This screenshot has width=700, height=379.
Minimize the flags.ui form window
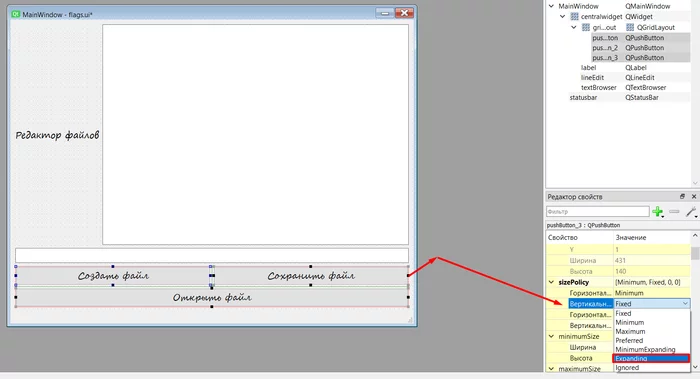point(385,13)
